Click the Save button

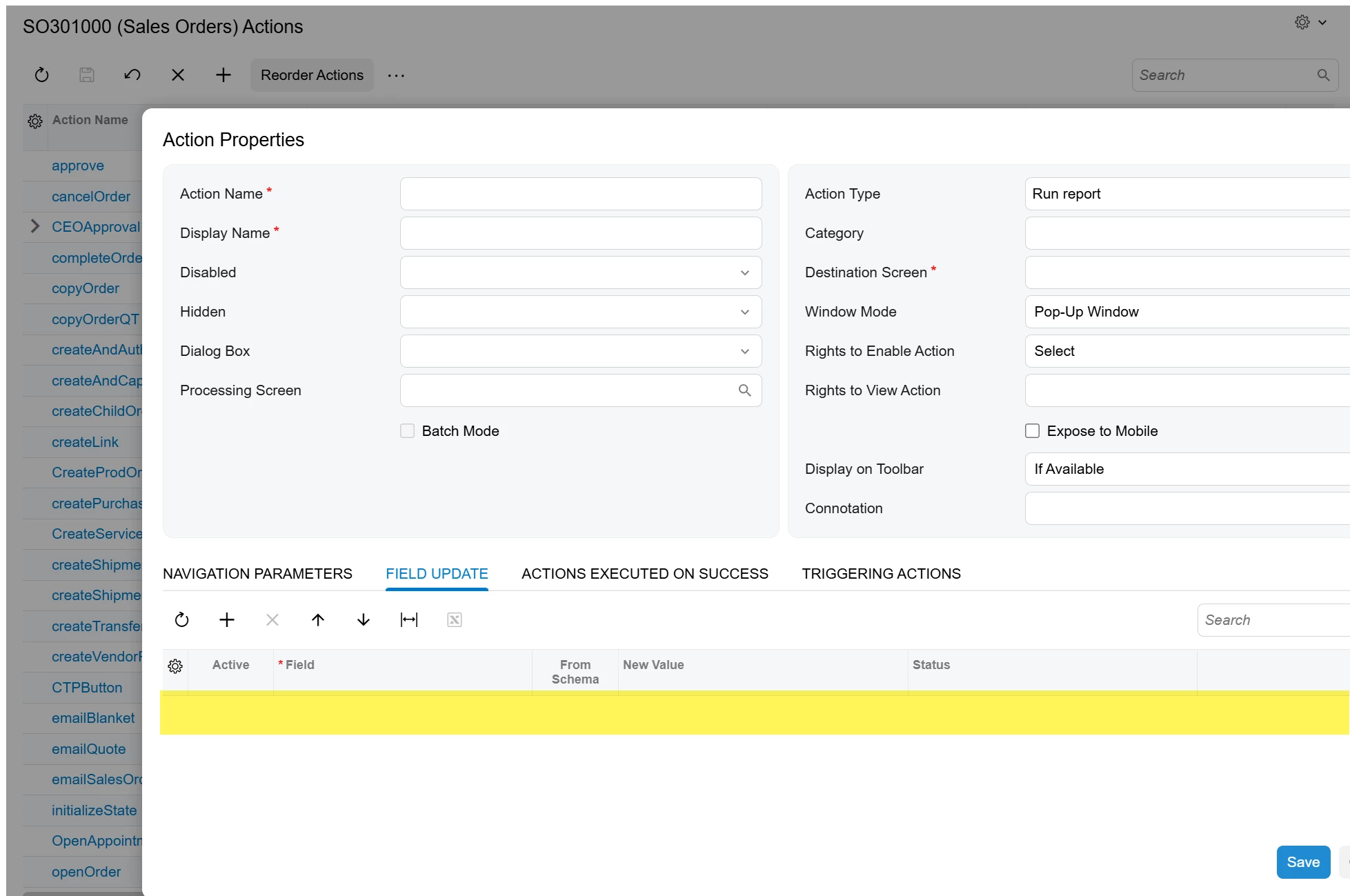click(x=1302, y=862)
